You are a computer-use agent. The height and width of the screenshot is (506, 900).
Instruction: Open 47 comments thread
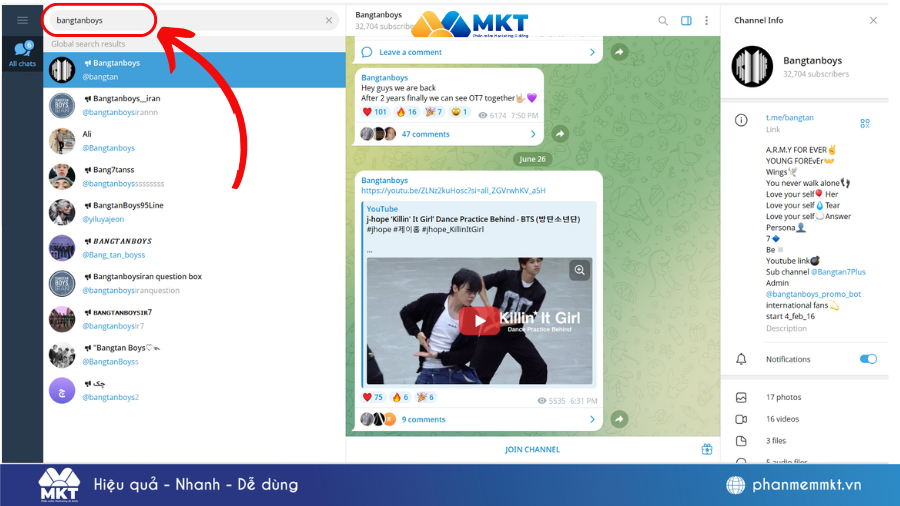coord(425,134)
